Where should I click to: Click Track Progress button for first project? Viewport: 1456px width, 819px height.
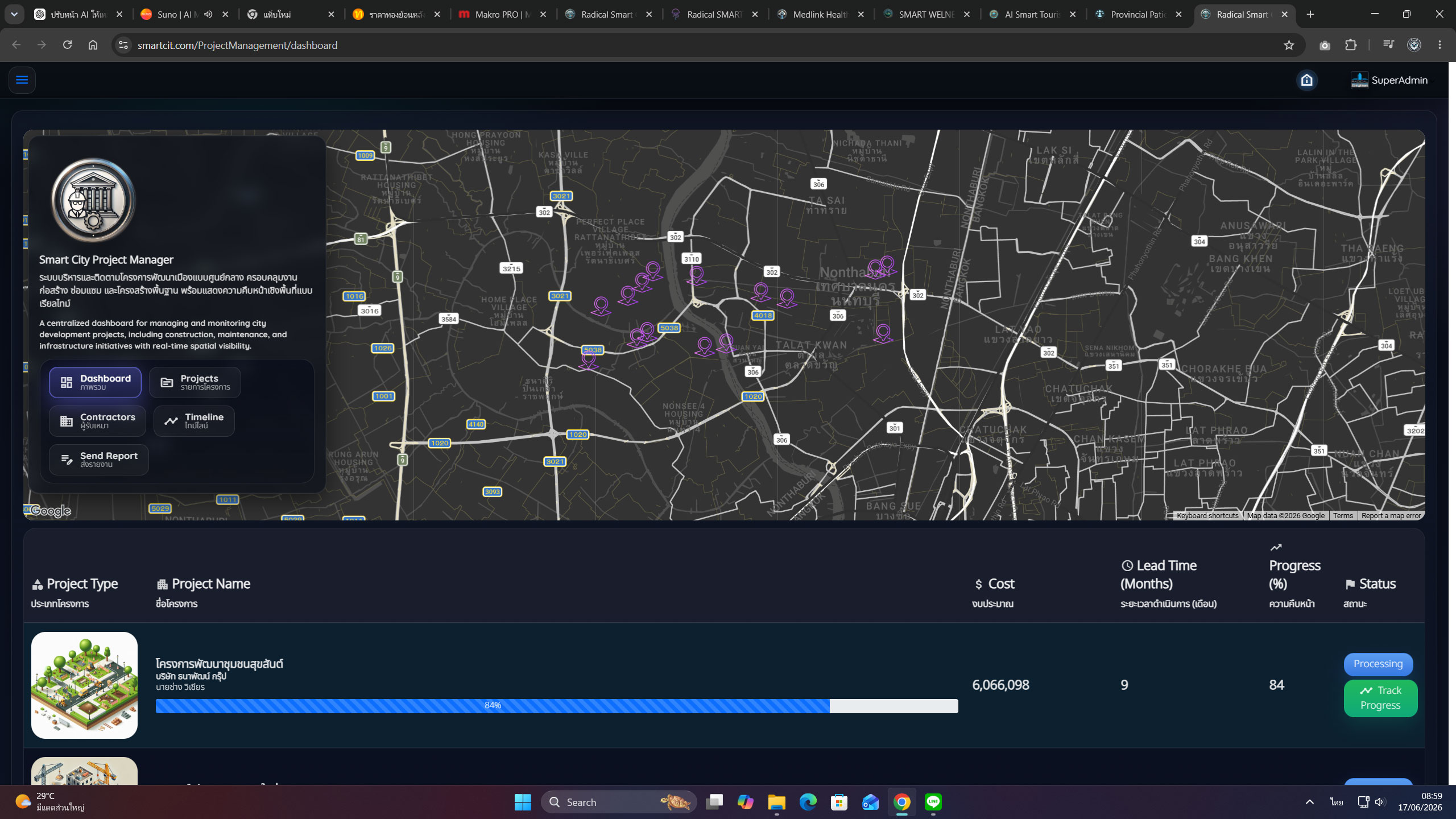point(1380,698)
